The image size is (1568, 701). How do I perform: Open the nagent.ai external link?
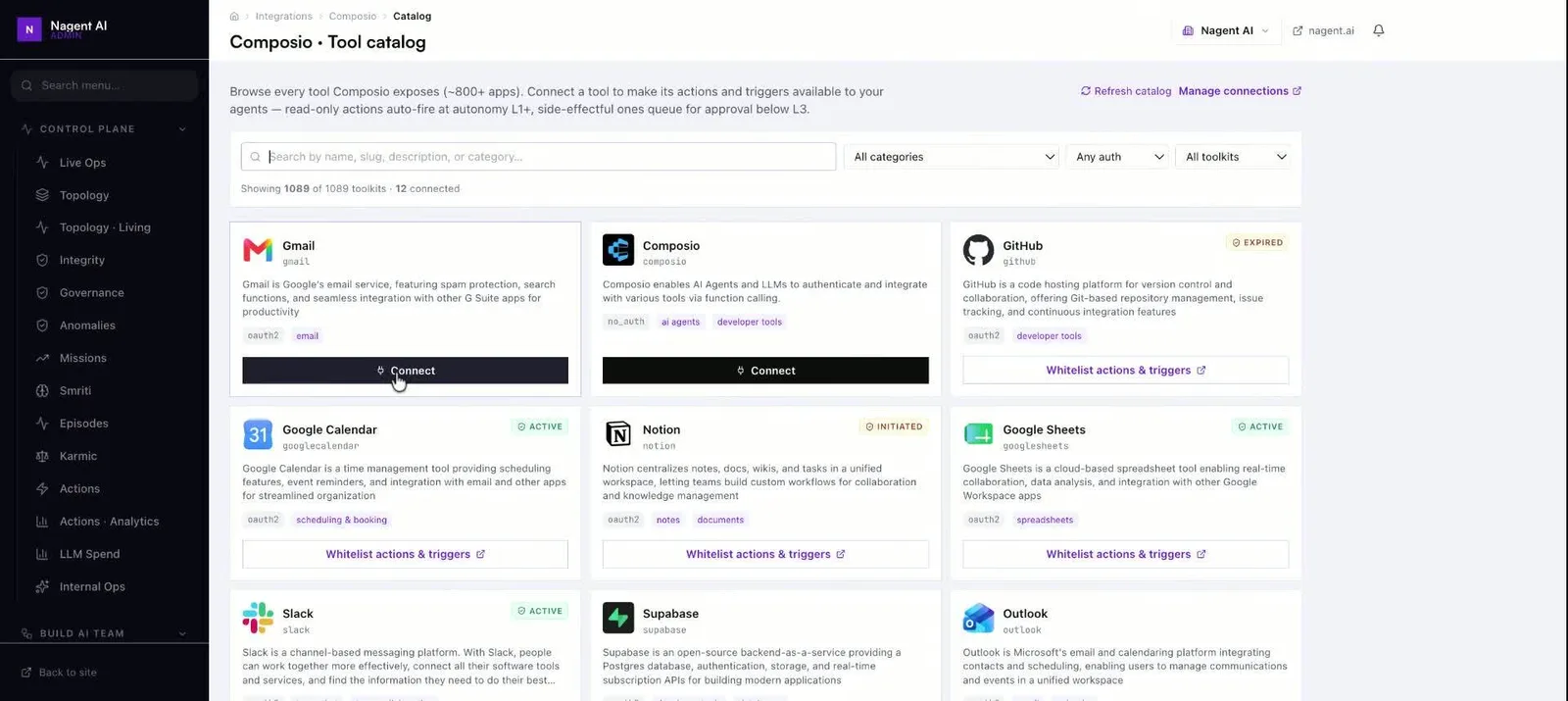tap(1323, 30)
